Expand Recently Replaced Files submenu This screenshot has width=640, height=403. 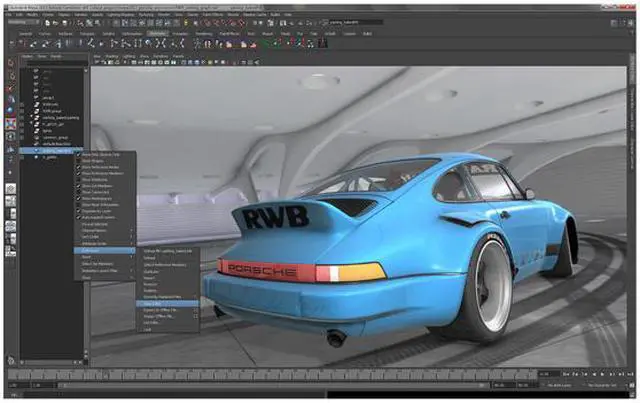coord(167,297)
